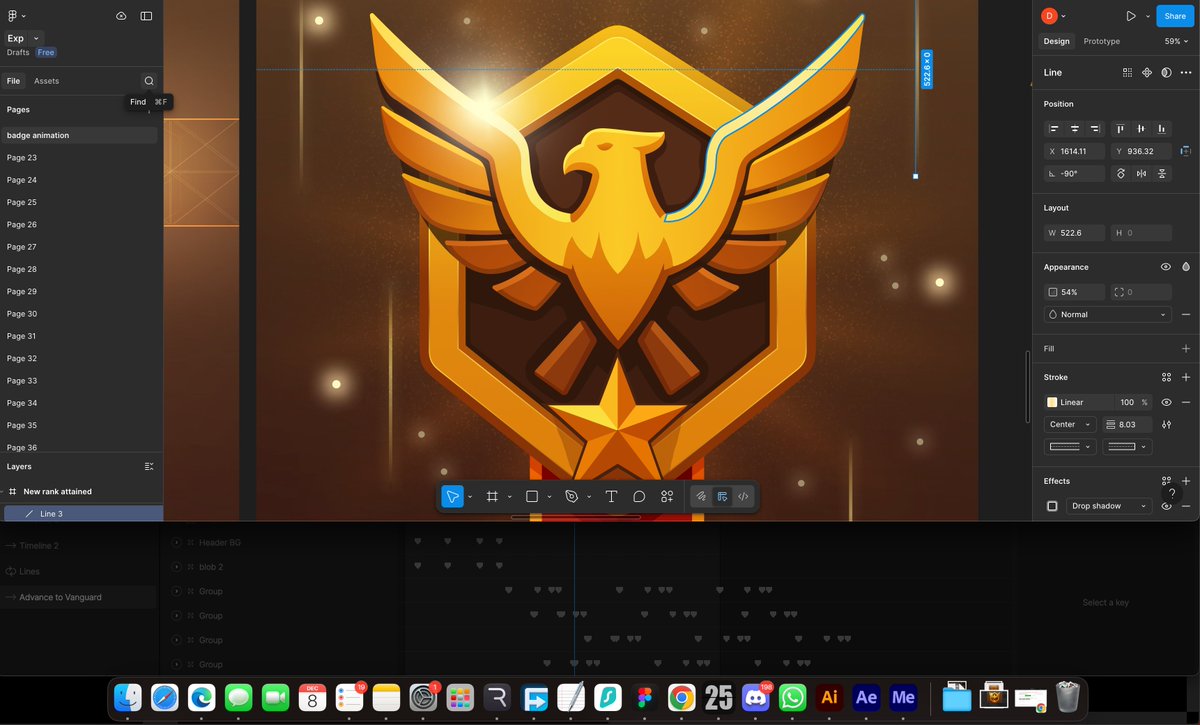Open the stroke position Center dropdown
The height and width of the screenshot is (725, 1200).
click(x=1069, y=424)
